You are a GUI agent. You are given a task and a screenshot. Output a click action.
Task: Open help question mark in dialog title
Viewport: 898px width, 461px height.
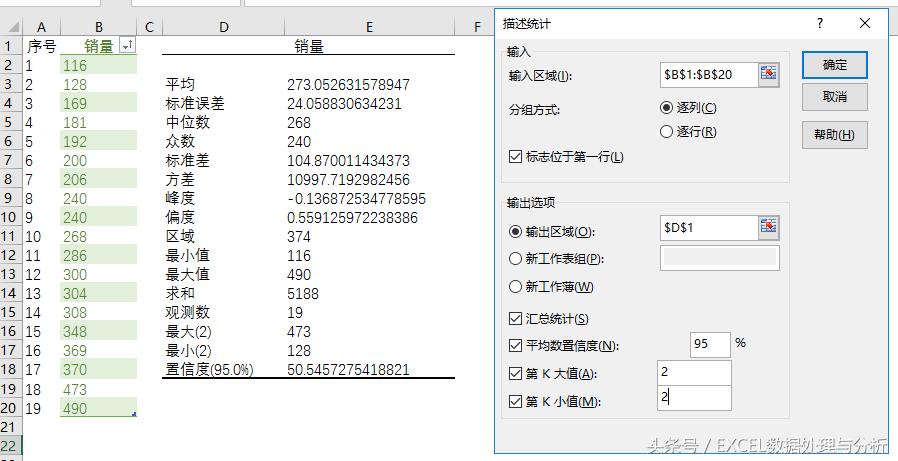(820, 23)
